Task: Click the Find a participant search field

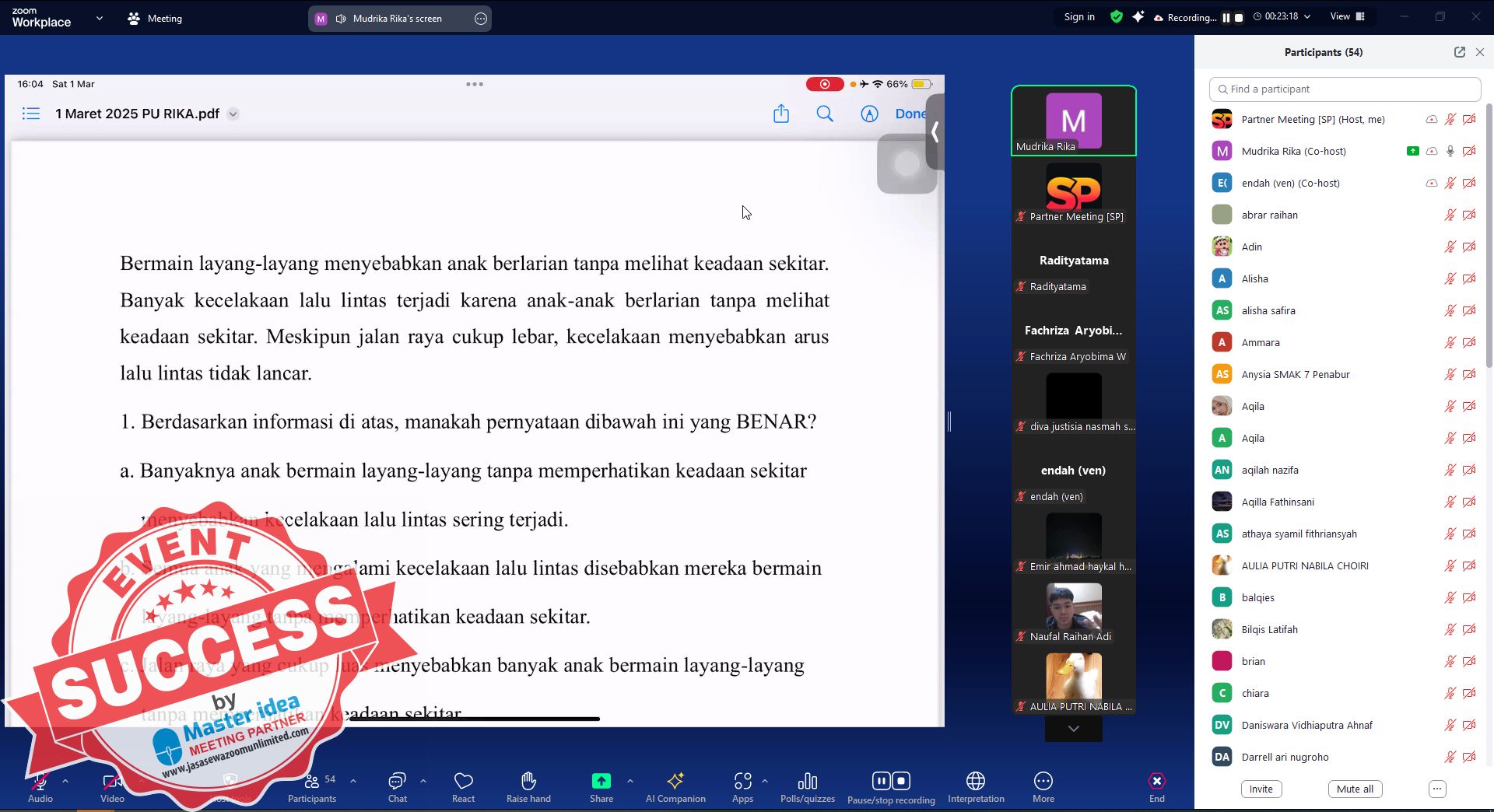Action: click(x=1345, y=89)
